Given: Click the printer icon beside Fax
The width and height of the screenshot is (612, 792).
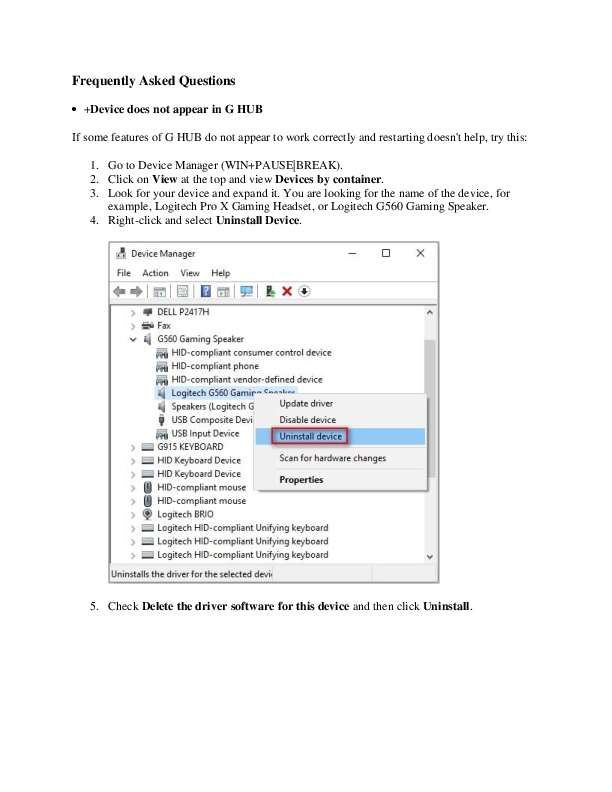Looking at the screenshot, I should coord(147,326).
